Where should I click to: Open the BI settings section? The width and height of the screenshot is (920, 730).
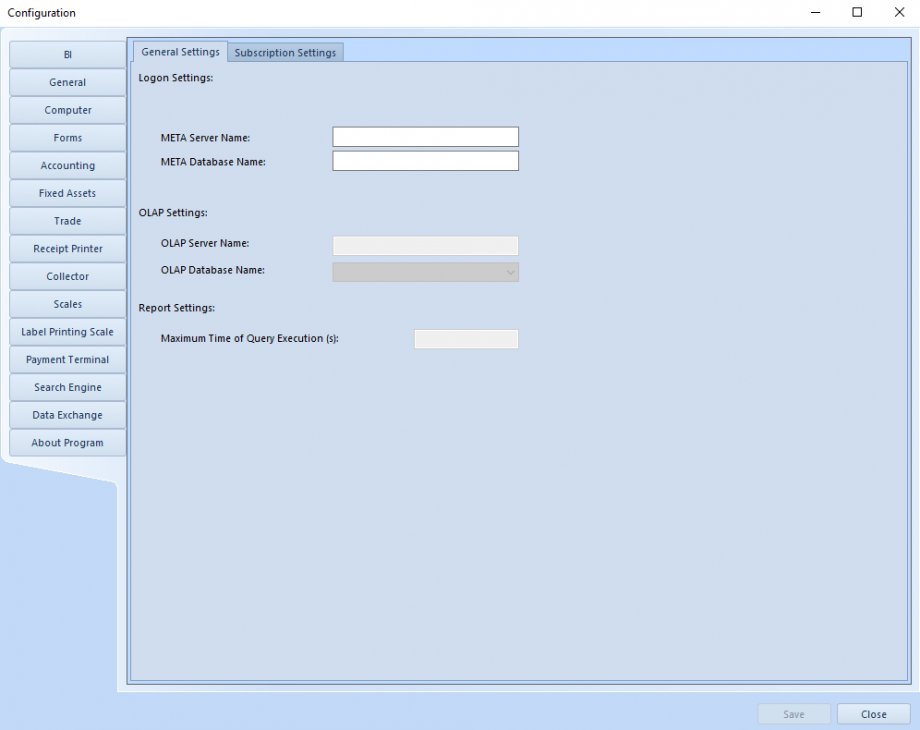click(x=67, y=54)
